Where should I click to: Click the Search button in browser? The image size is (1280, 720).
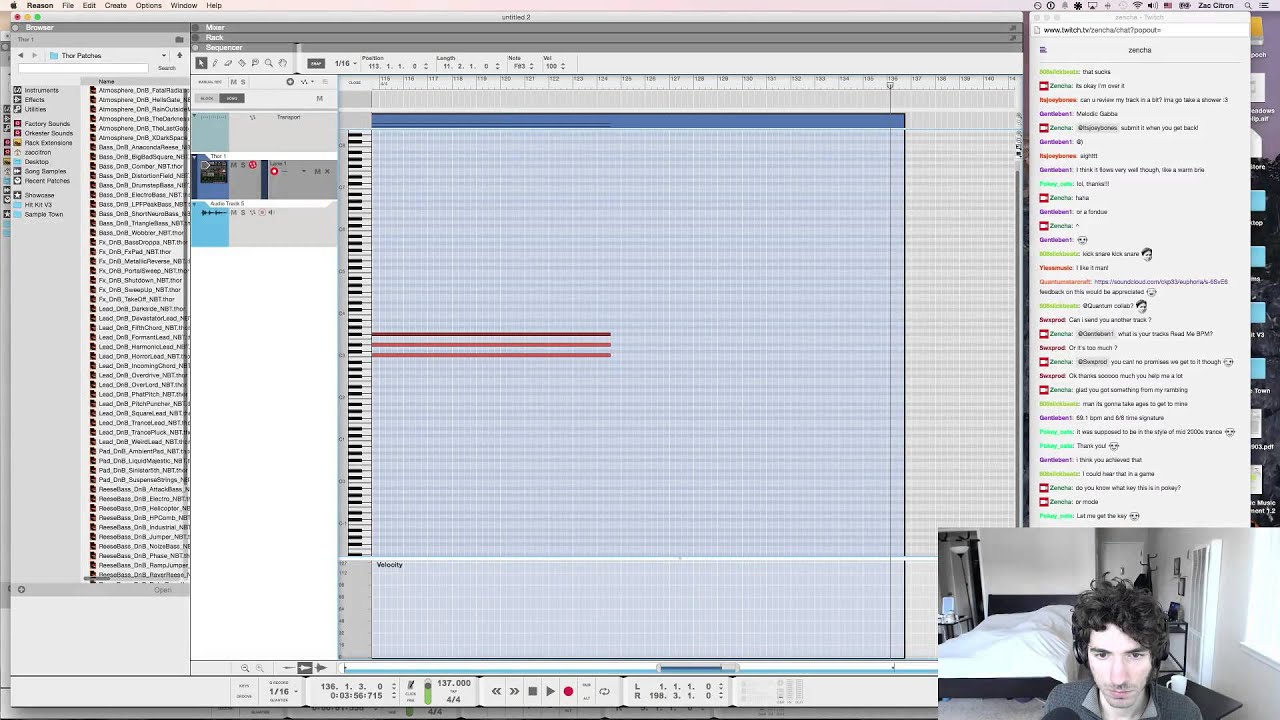point(167,68)
